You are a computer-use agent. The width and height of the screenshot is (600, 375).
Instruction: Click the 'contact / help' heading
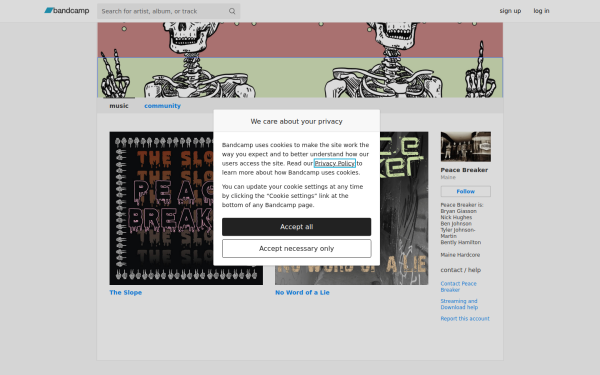(x=460, y=270)
